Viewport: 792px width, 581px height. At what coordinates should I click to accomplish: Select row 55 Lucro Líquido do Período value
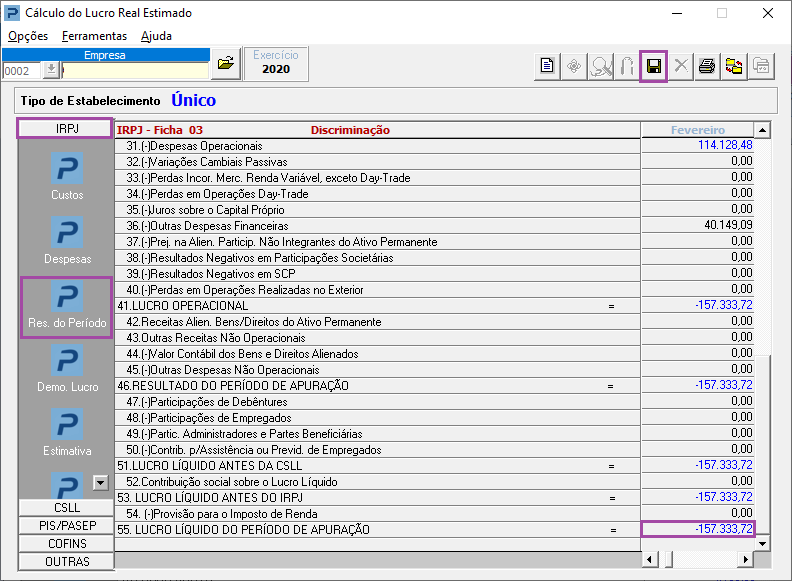(698, 529)
